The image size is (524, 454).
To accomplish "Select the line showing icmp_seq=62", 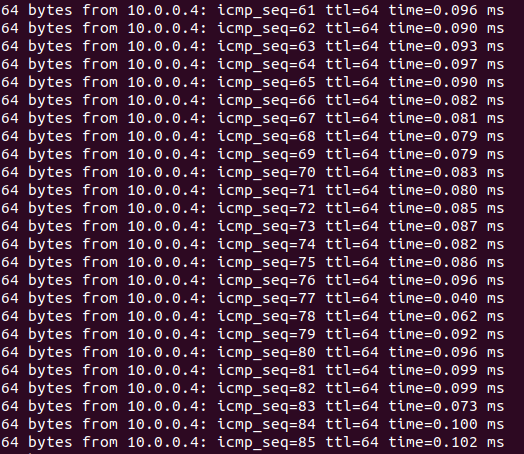I will click(x=252, y=28).
